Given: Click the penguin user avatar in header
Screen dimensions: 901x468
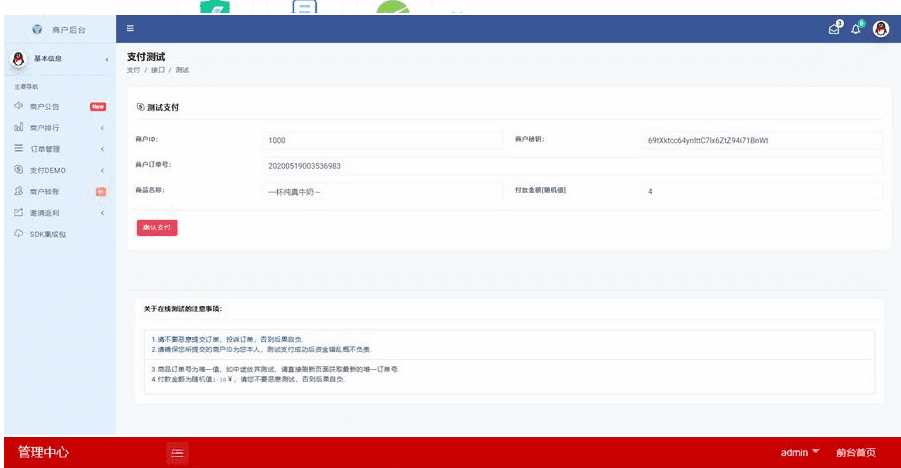Looking at the screenshot, I should [881, 29].
